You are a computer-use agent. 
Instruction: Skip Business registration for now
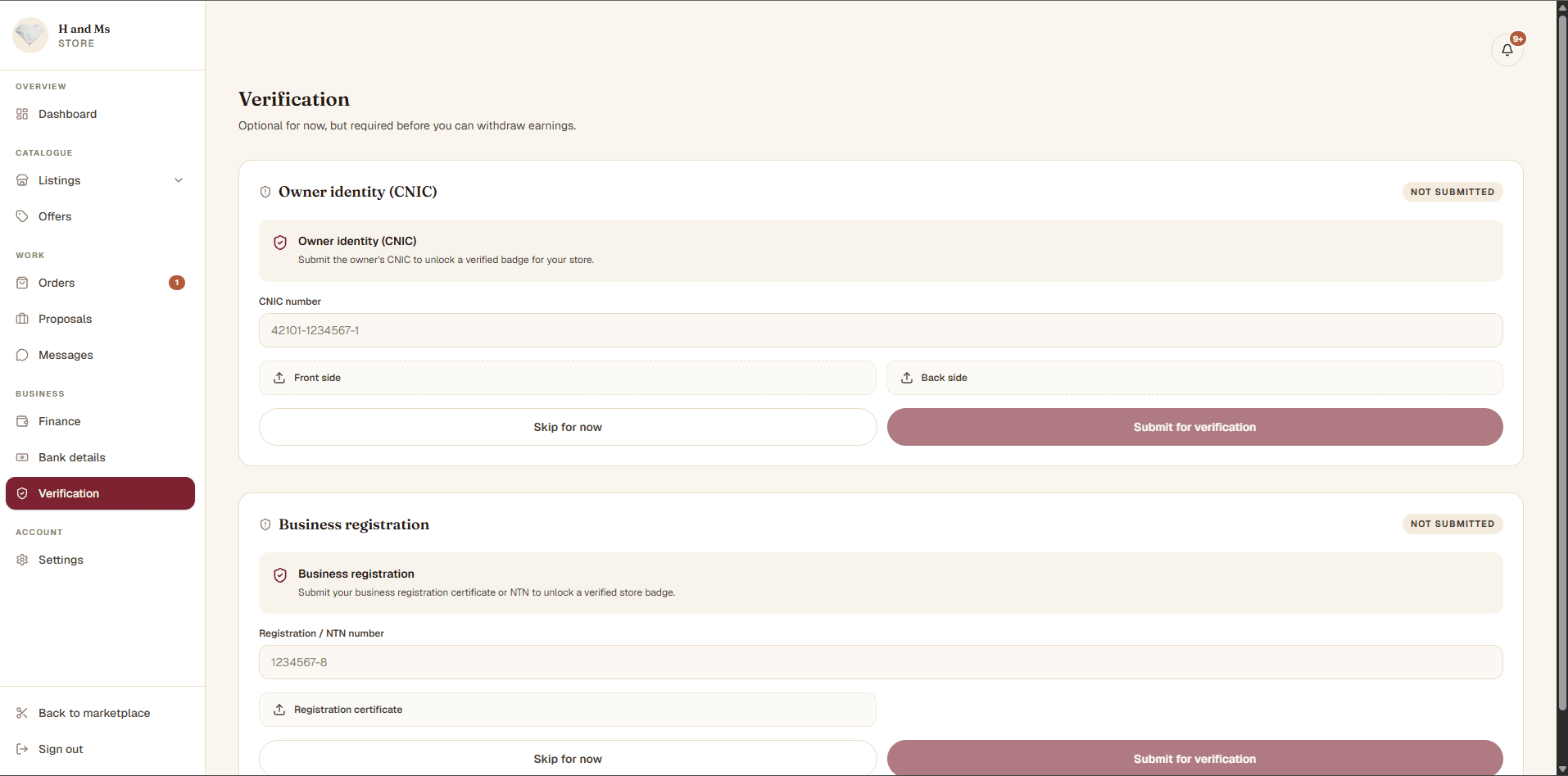[568, 758]
